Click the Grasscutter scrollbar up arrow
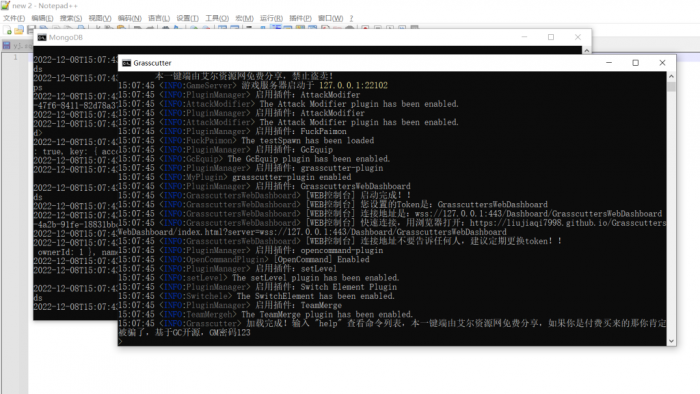 pyautogui.click(x=671, y=76)
